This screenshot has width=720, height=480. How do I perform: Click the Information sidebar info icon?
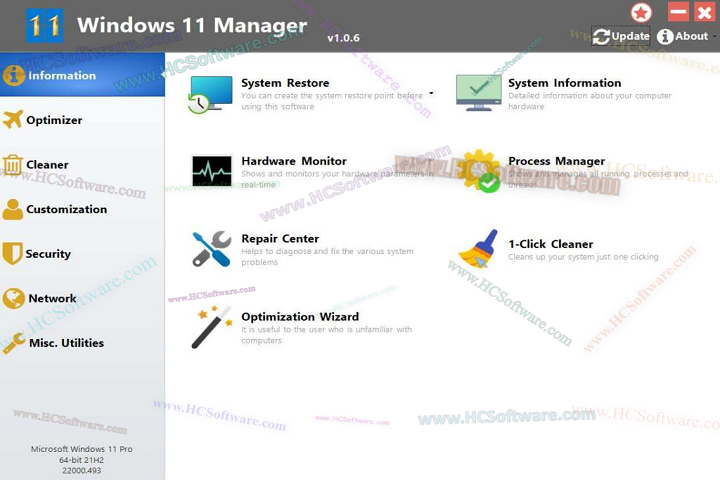(13, 75)
